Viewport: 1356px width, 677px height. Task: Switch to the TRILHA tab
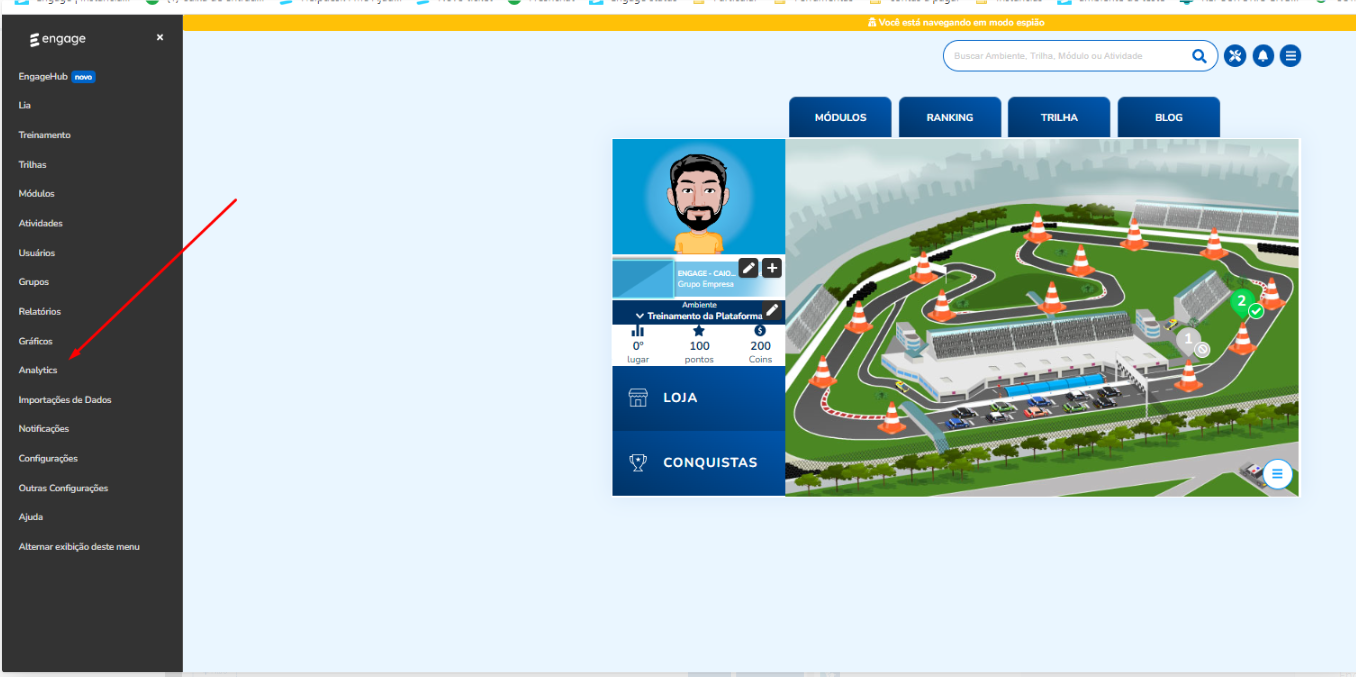1059,117
